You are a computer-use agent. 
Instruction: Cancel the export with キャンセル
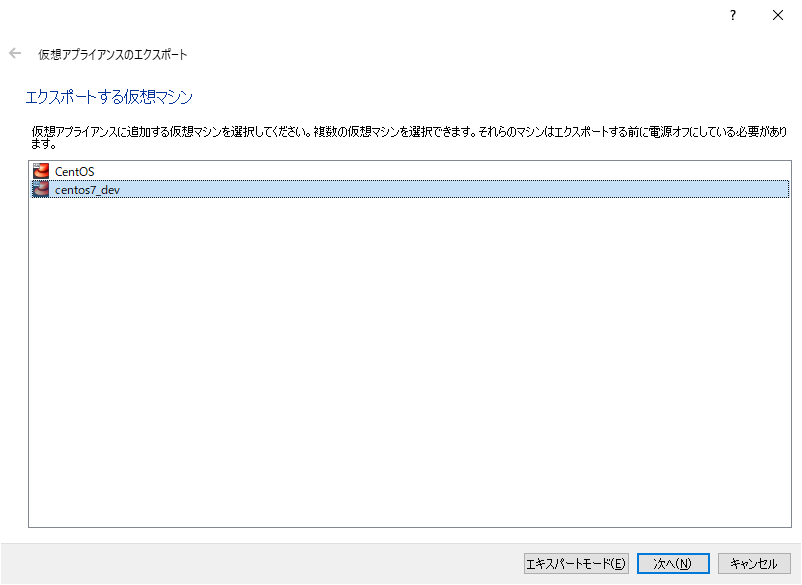click(753, 563)
